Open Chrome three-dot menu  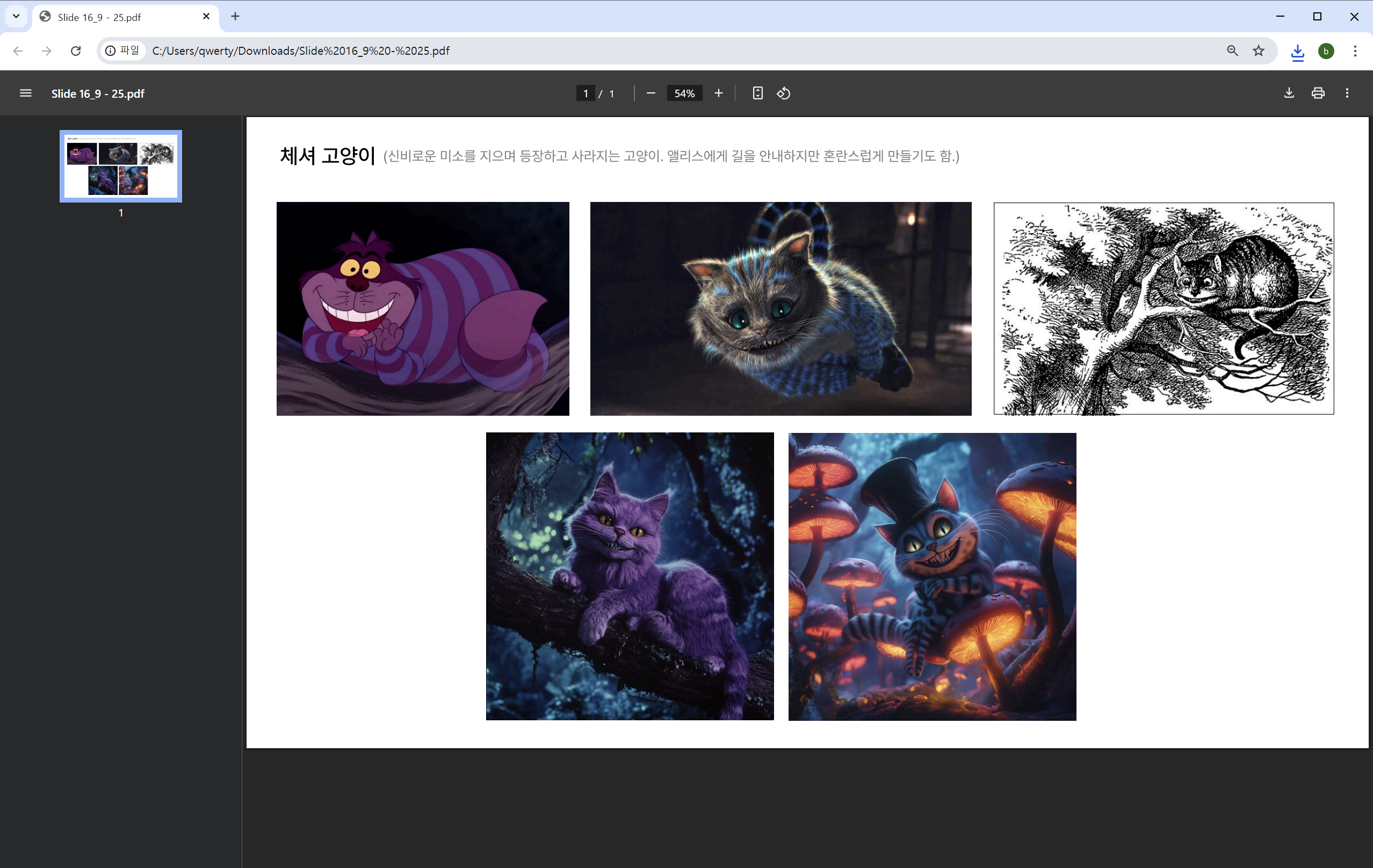tap(1355, 50)
